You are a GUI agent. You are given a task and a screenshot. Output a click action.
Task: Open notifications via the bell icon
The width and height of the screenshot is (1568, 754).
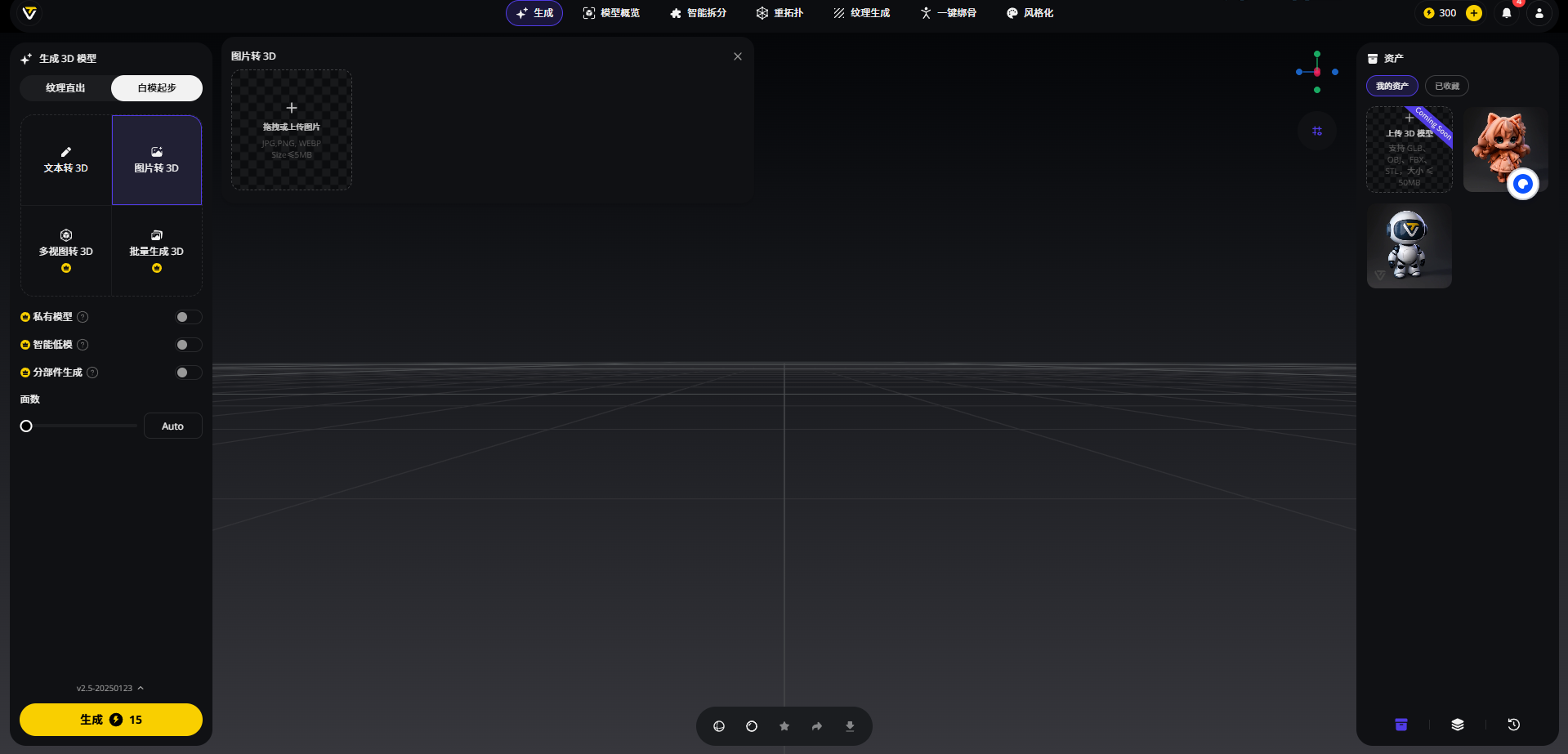[x=1507, y=13]
